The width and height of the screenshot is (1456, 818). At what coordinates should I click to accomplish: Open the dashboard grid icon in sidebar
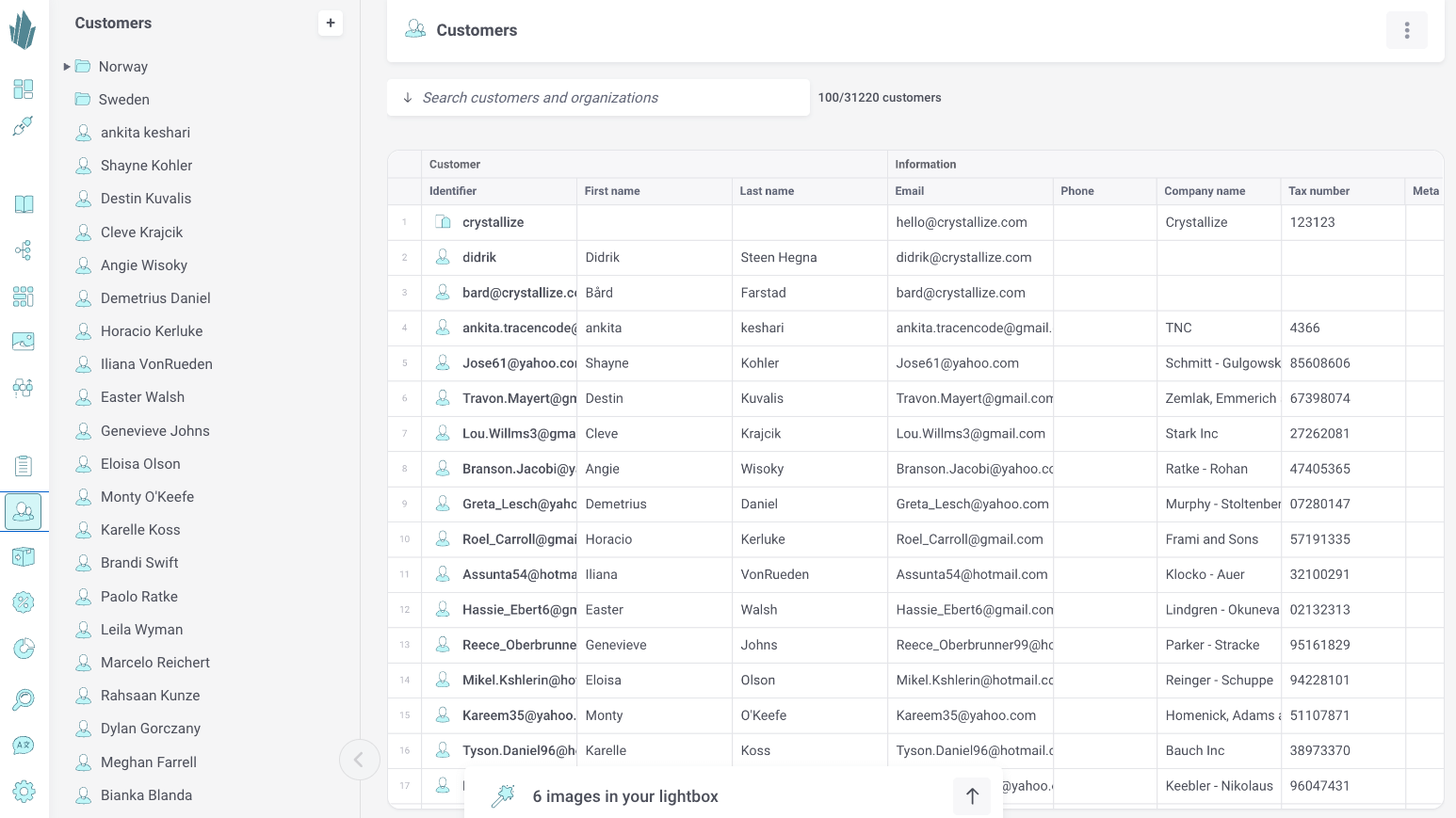[24, 89]
